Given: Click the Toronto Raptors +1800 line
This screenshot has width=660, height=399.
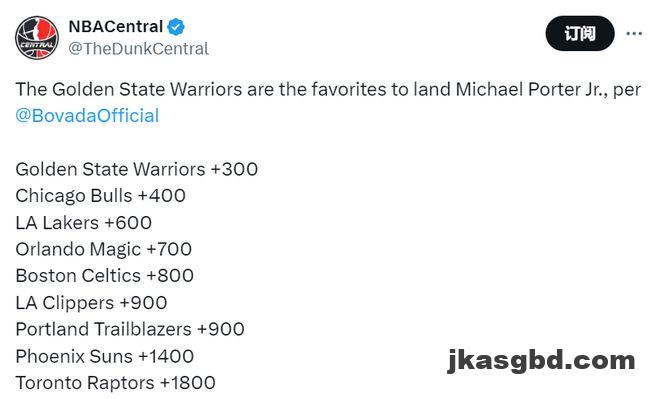Looking at the screenshot, I should (x=116, y=383).
